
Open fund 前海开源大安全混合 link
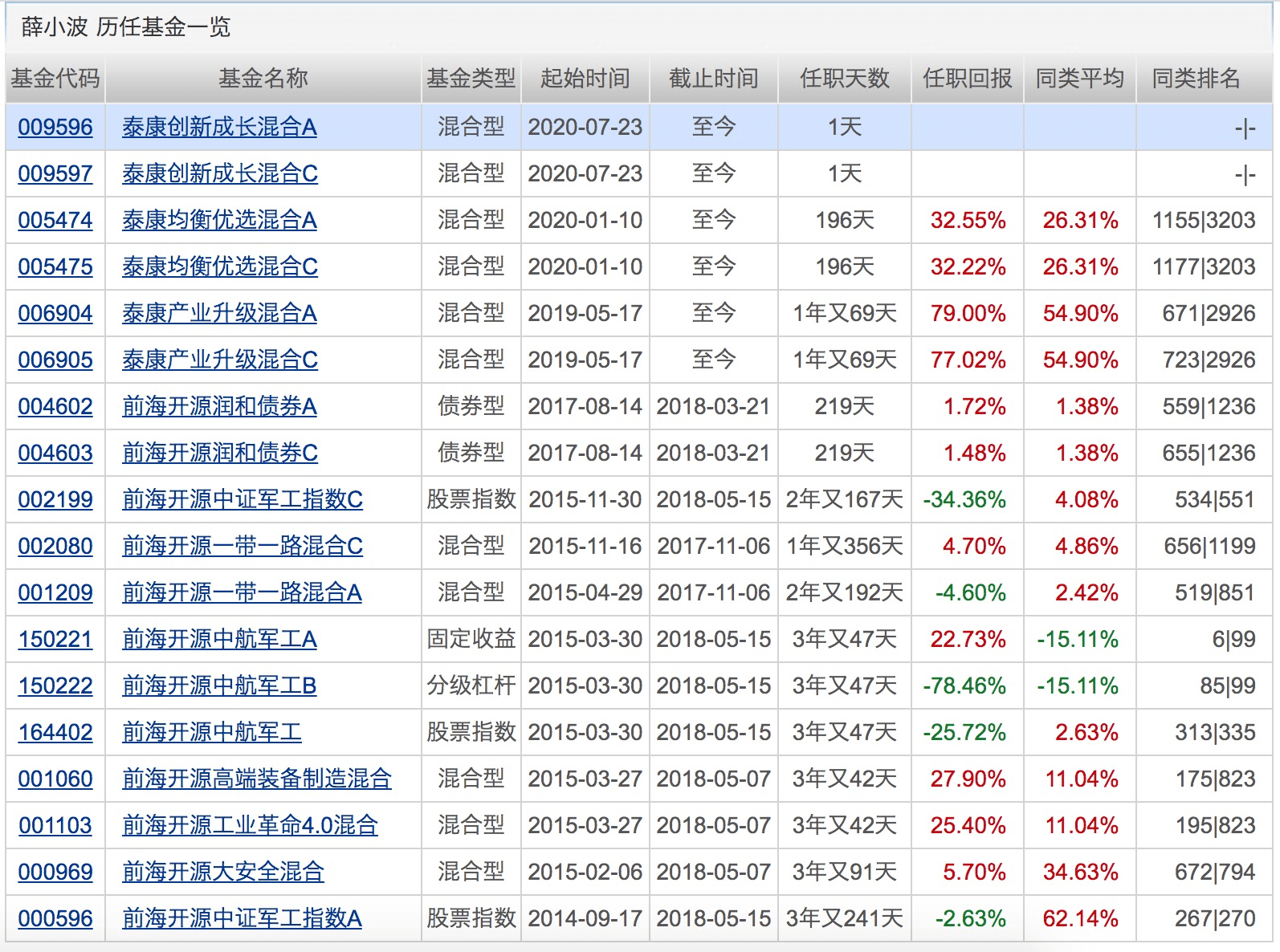click(223, 872)
